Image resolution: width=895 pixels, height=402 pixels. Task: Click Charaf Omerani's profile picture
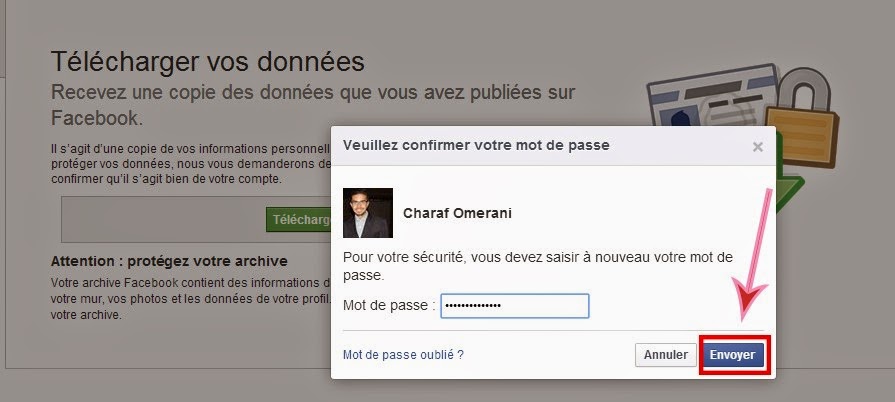367,213
